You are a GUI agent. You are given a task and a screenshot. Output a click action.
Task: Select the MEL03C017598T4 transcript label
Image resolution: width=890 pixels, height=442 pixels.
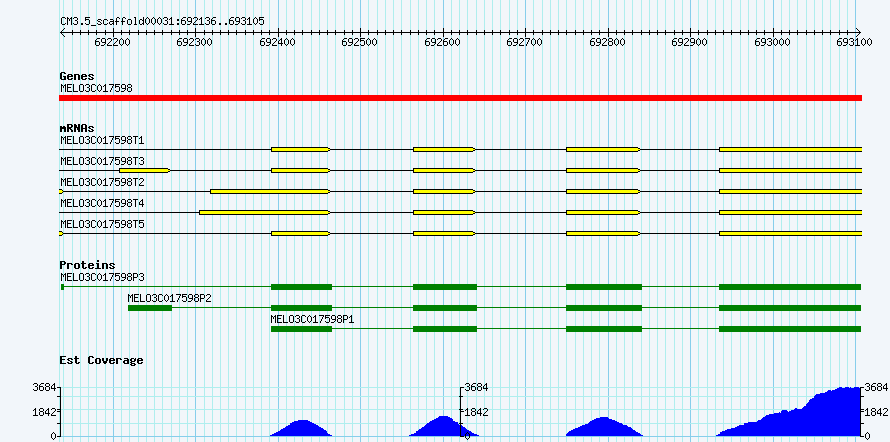tap(102, 203)
